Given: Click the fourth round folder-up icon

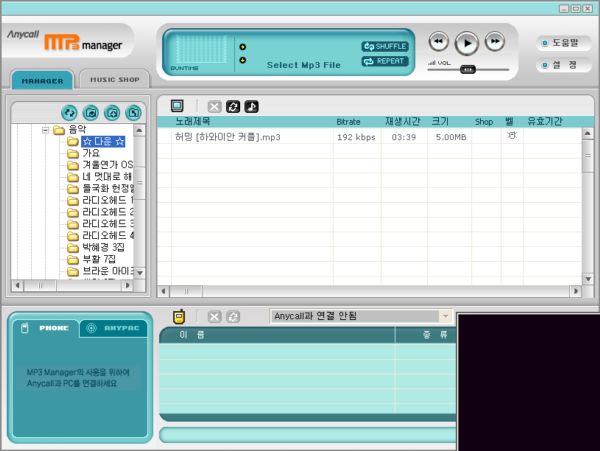Looking at the screenshot, I should click(x=134, y=112).
